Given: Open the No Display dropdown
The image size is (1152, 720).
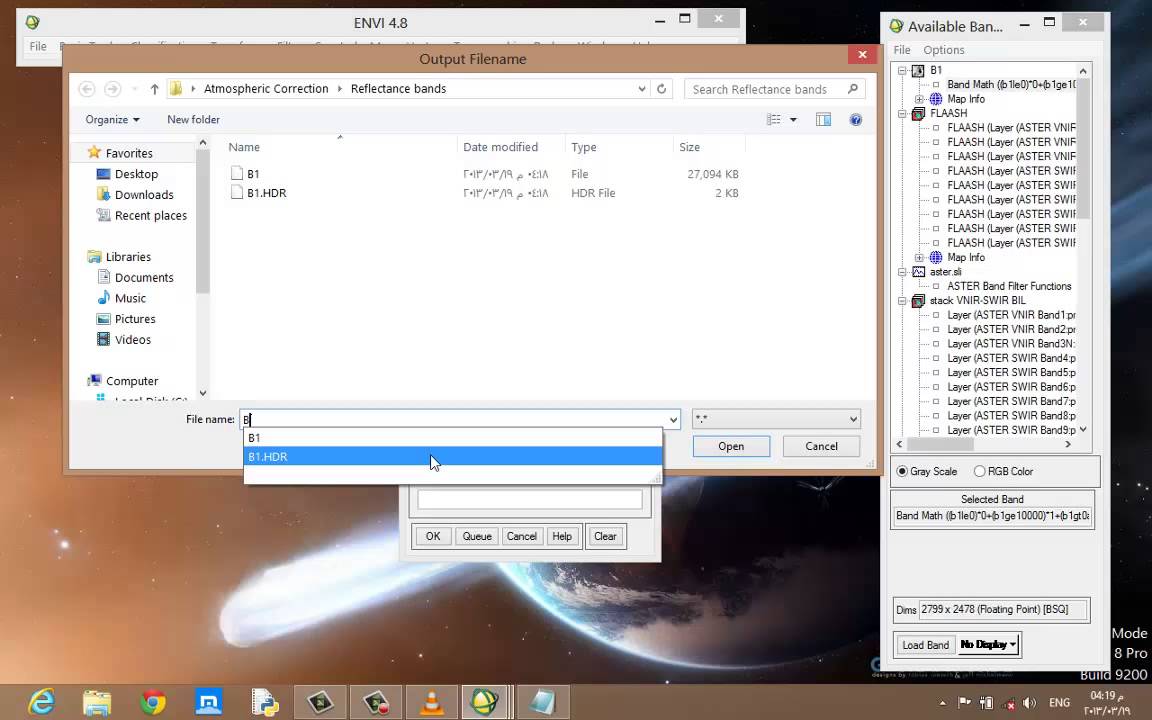Looking at the screenshot, I should tap(988, 644).
